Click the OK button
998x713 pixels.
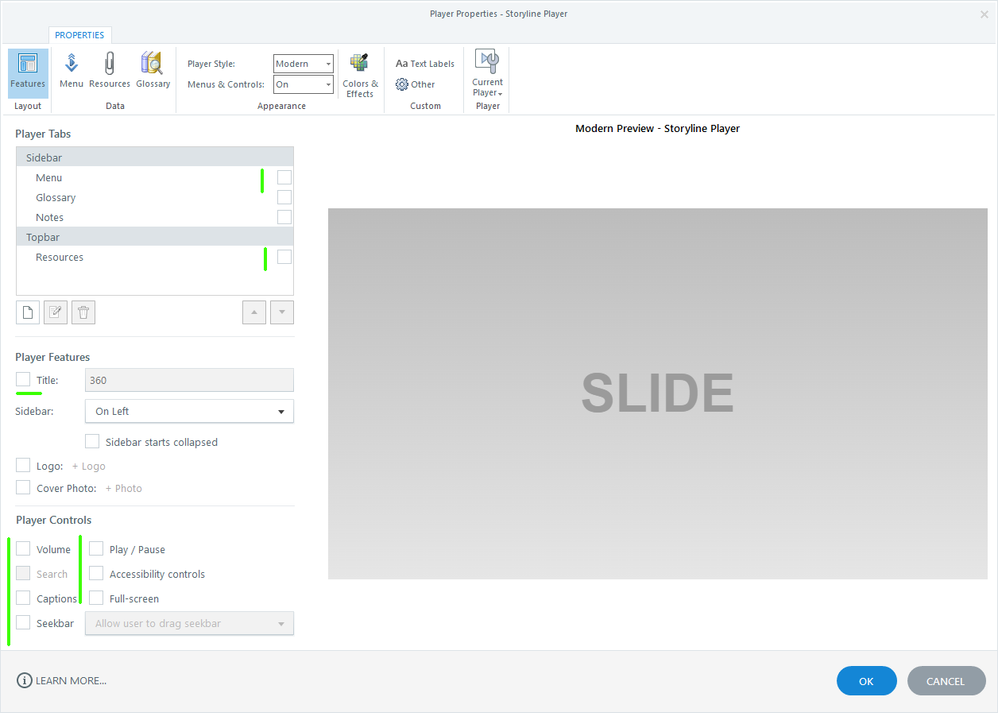866,681
